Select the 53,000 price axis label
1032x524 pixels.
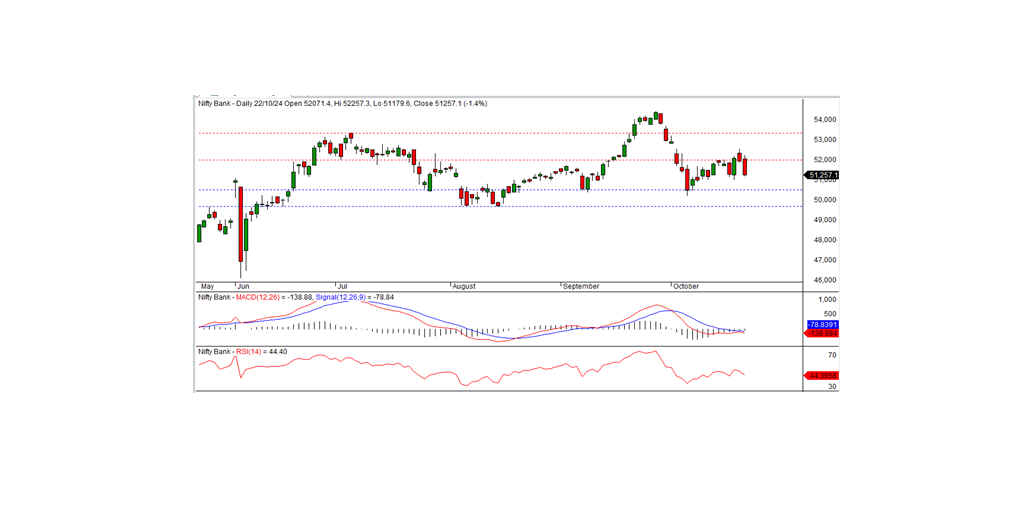click(825, 140)
